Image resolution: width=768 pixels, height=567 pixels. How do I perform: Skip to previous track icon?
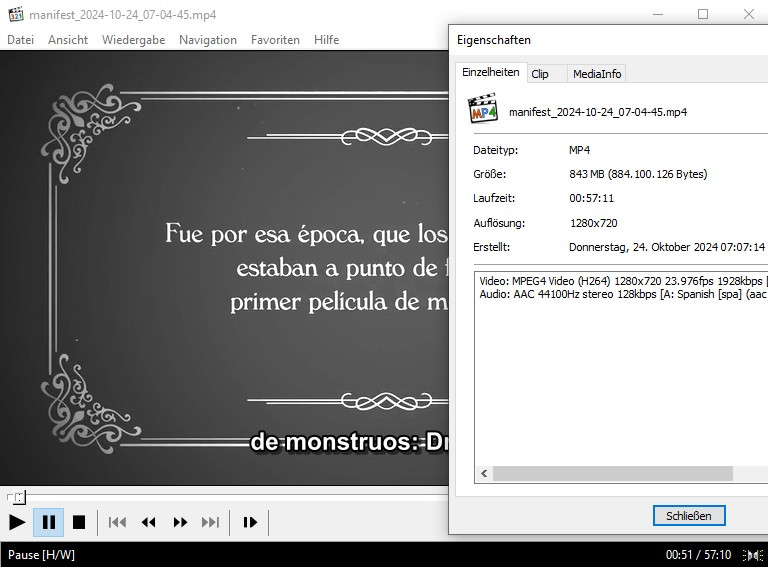click(x=117, y=522)
